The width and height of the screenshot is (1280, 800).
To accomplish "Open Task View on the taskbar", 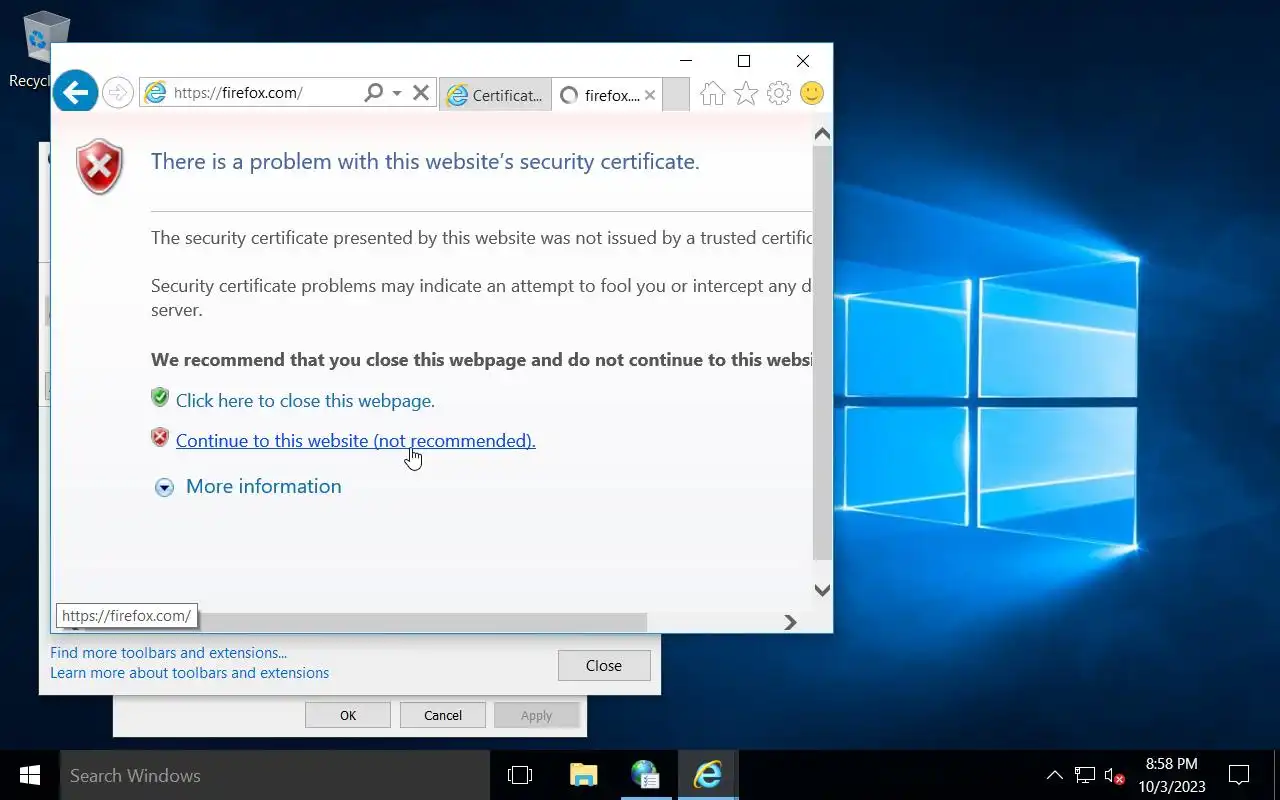I will click(x=520, y=775).
